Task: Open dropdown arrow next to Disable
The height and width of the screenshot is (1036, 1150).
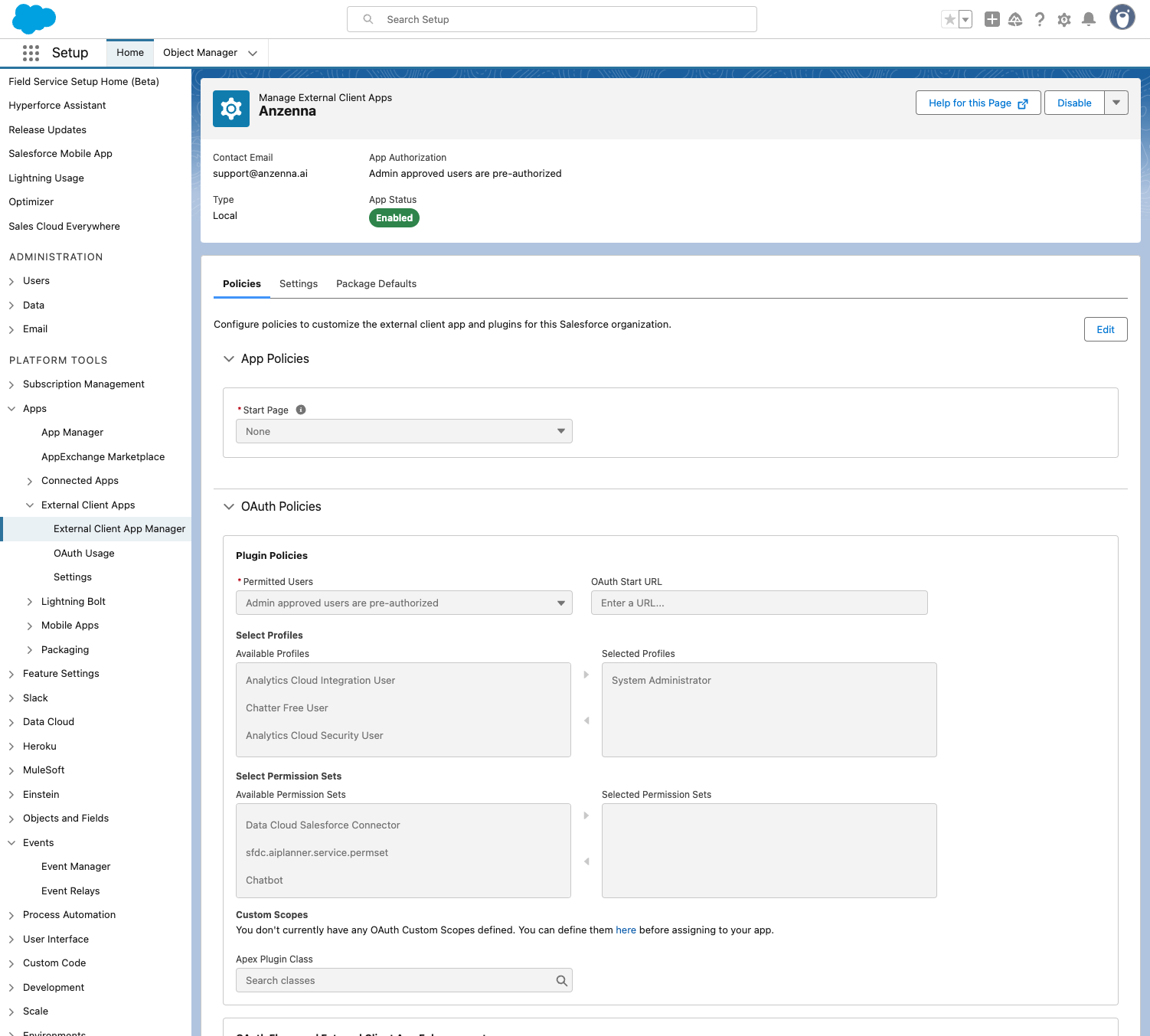Action: pos(1116,103)
